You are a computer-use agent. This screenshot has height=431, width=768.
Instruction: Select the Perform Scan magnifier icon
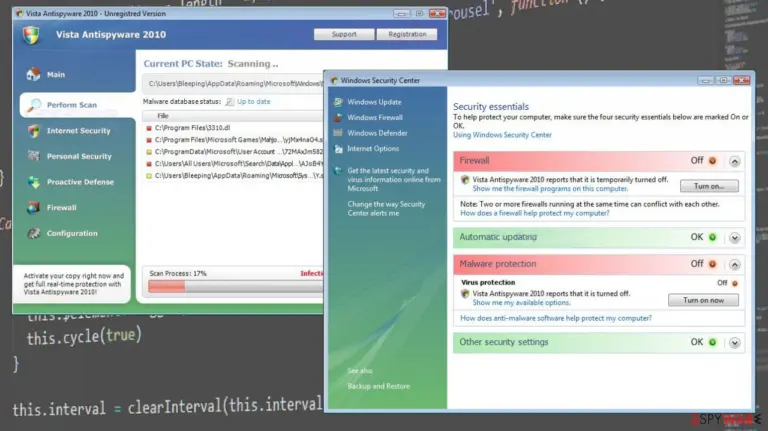coord(34,105)
